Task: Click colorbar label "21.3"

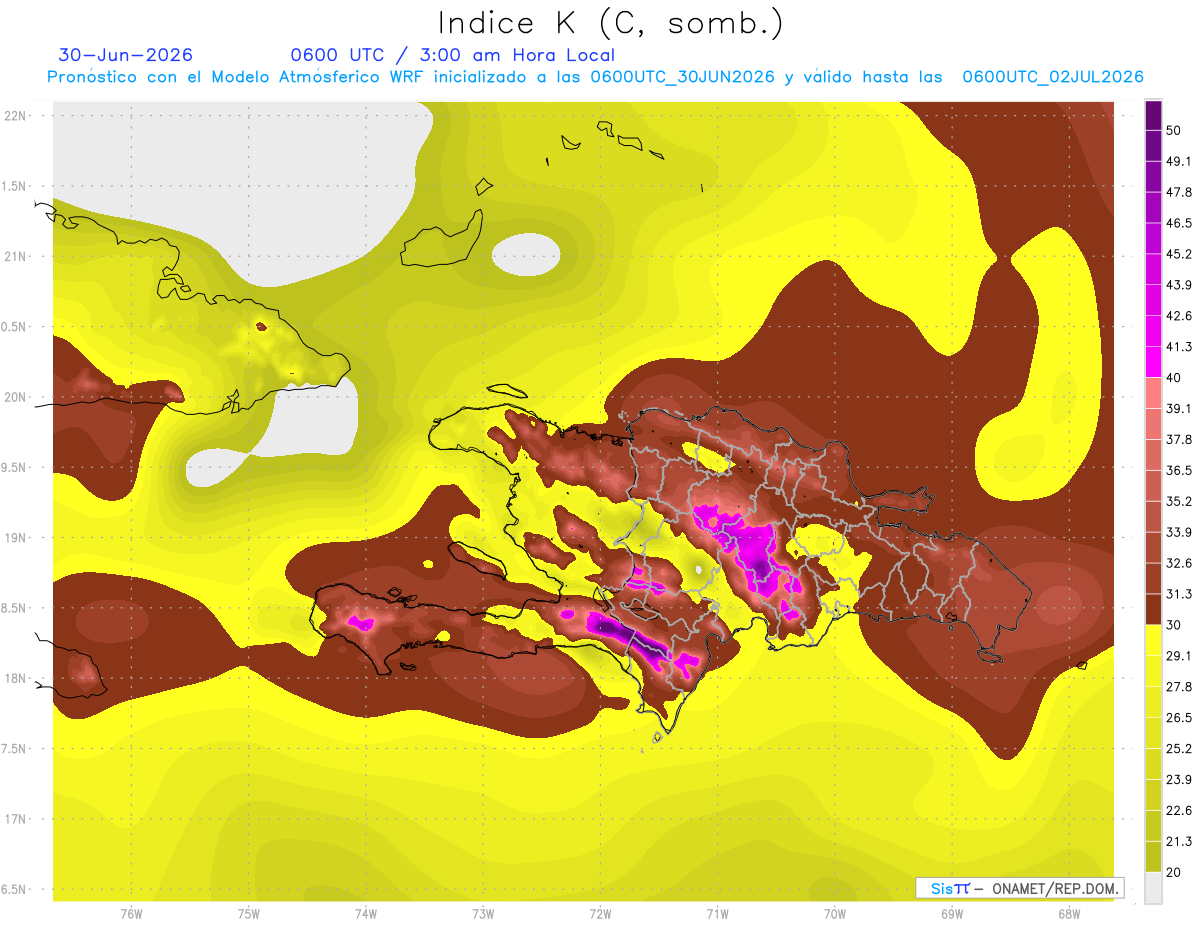Action: pos(1179,841)
